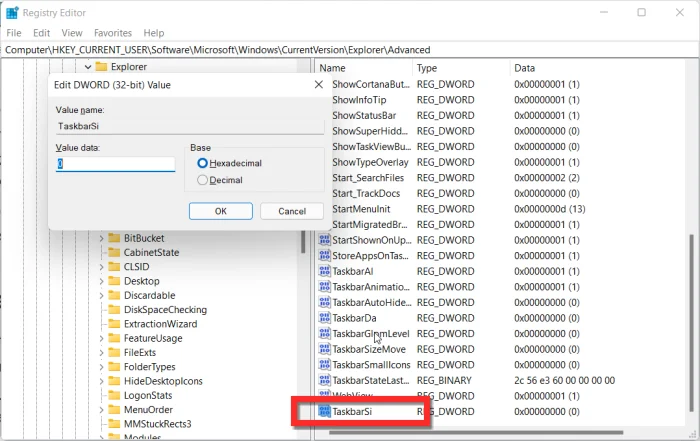The height and width of the screenshot is (441, 700).
Task: Click the FeatureUsage folder icon
Action: tap(114, 338)
